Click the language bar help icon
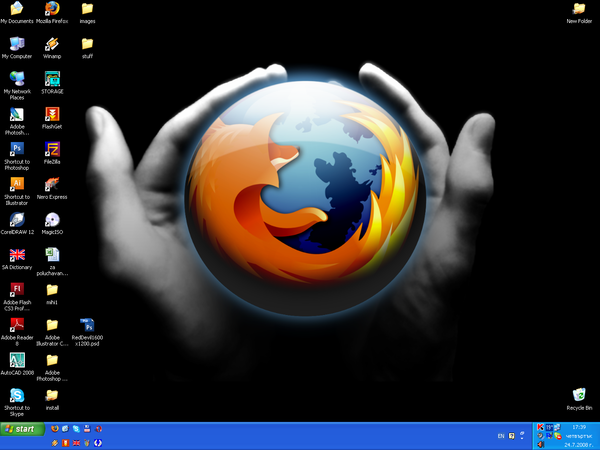 (512, 436)
